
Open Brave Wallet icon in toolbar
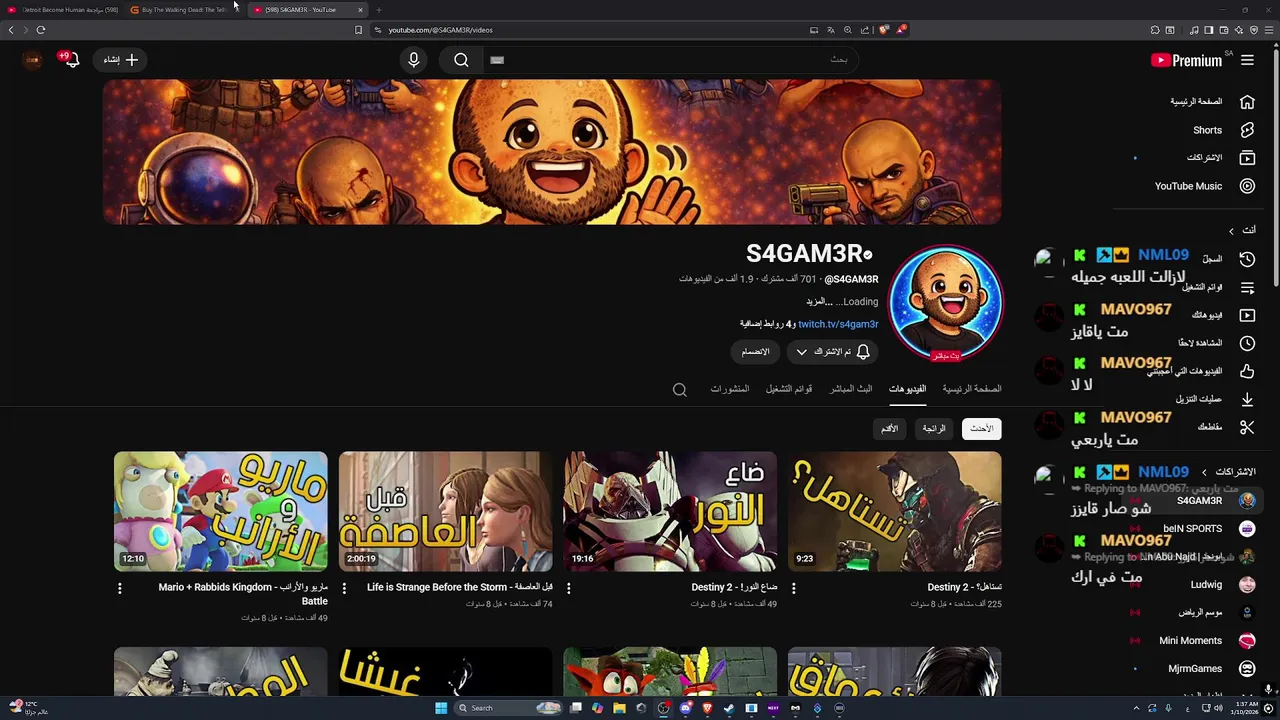pyautogui.click(x=1224, y=30)
